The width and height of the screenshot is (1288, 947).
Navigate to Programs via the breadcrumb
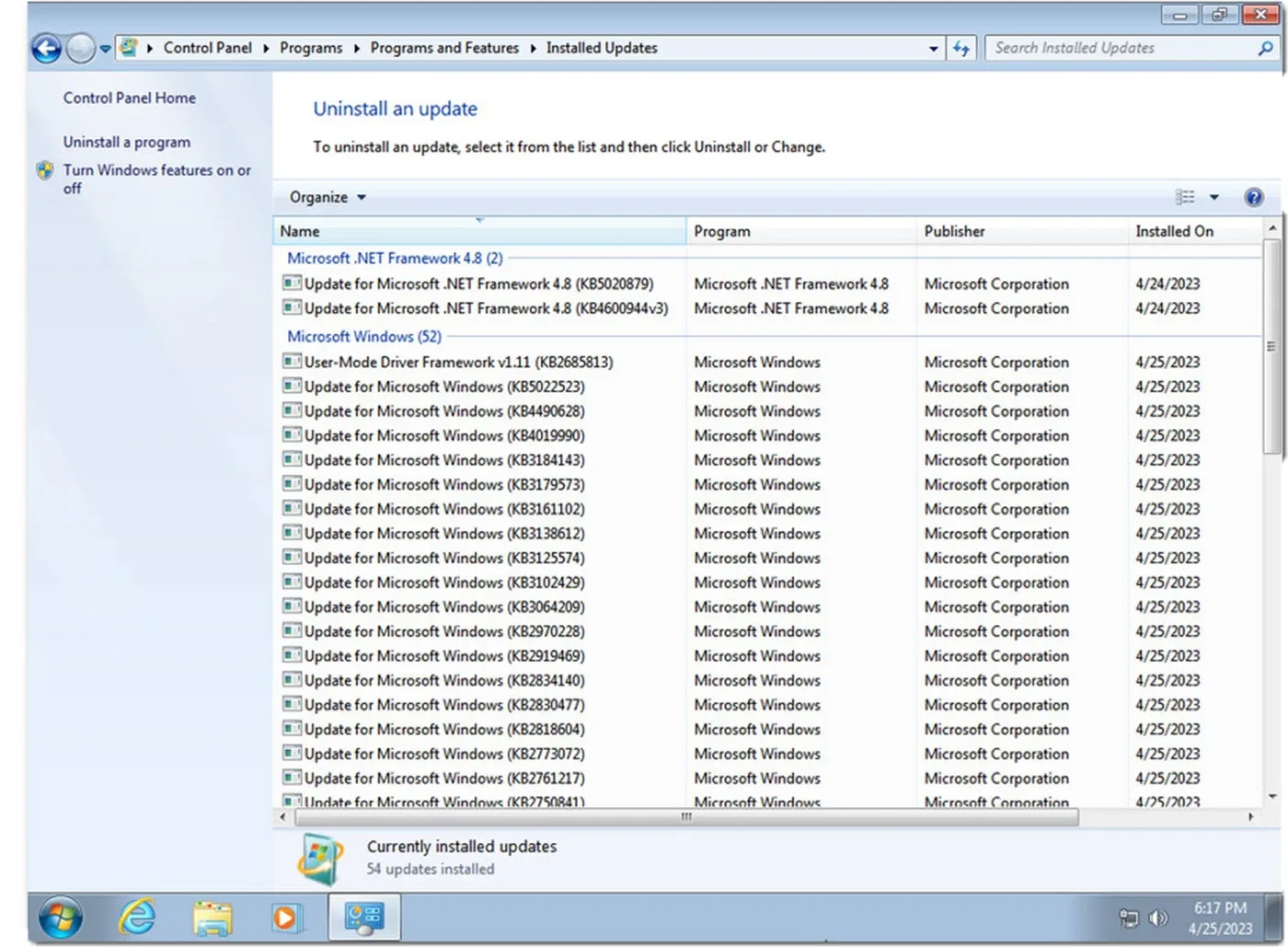pos(311,48)
